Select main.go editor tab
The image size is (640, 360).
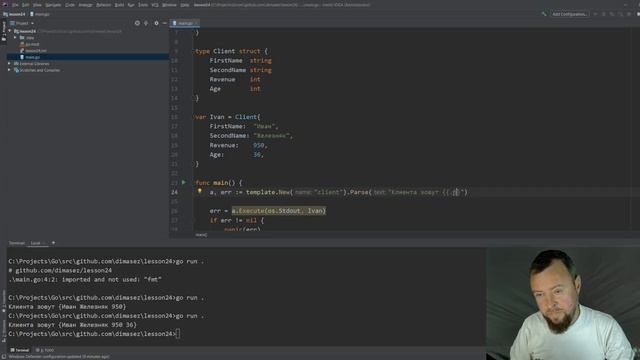pyautogui.click(x=185, y=23)
